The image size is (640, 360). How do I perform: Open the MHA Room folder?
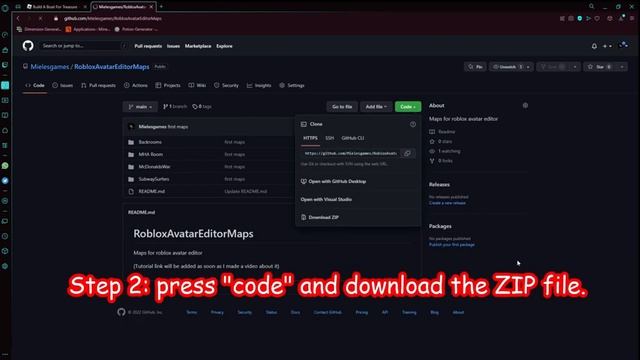151,154
